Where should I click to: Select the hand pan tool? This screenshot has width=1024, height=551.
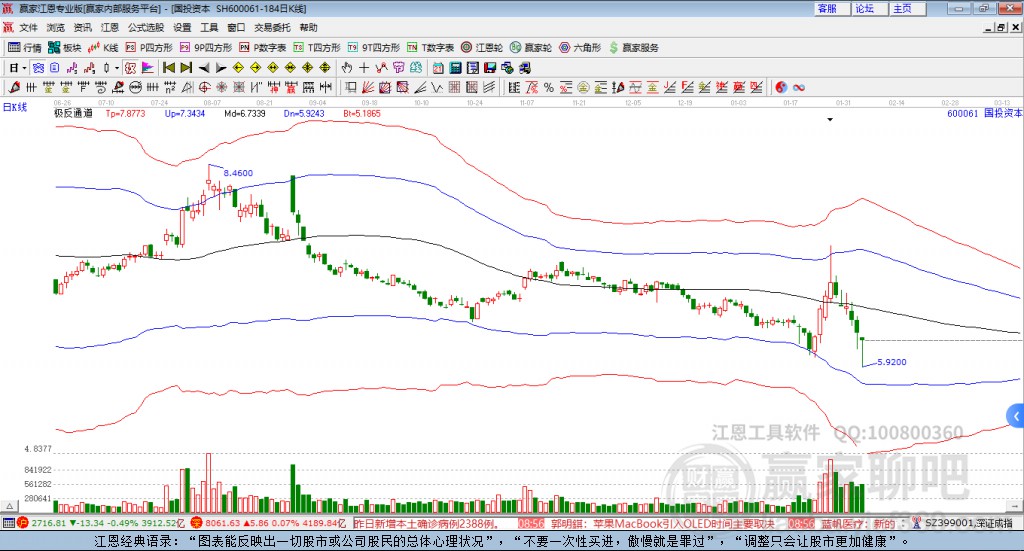tap(347, 67)
